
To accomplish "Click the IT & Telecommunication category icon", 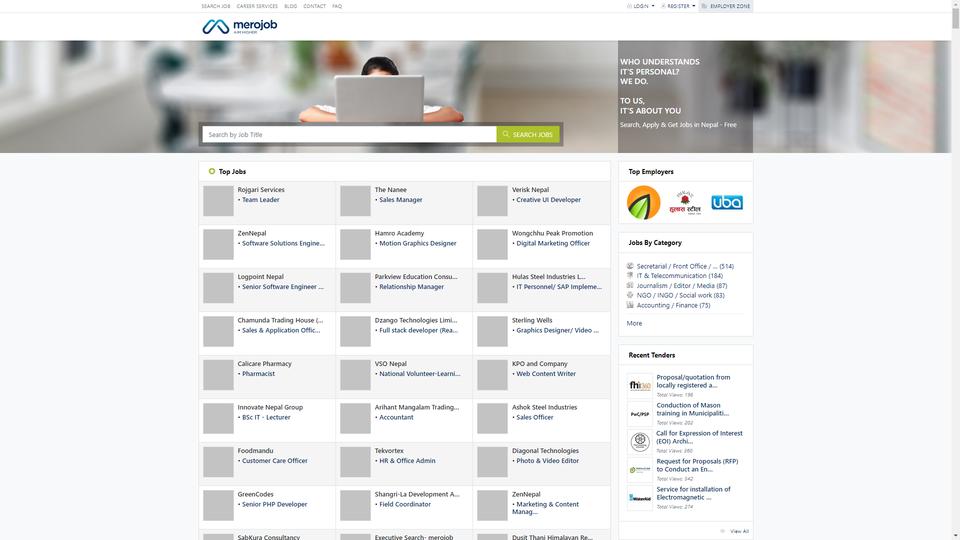I will coord(630,276).
